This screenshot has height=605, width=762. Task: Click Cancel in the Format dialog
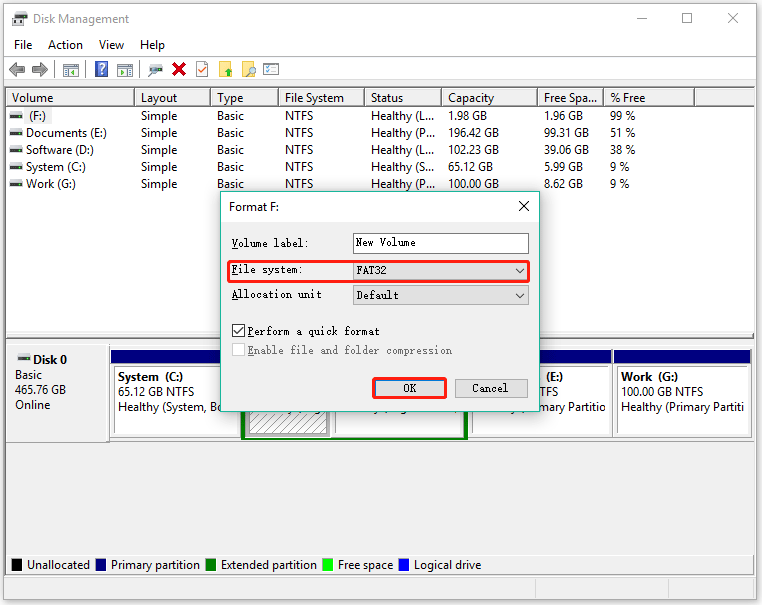click(x=491, y=388)
